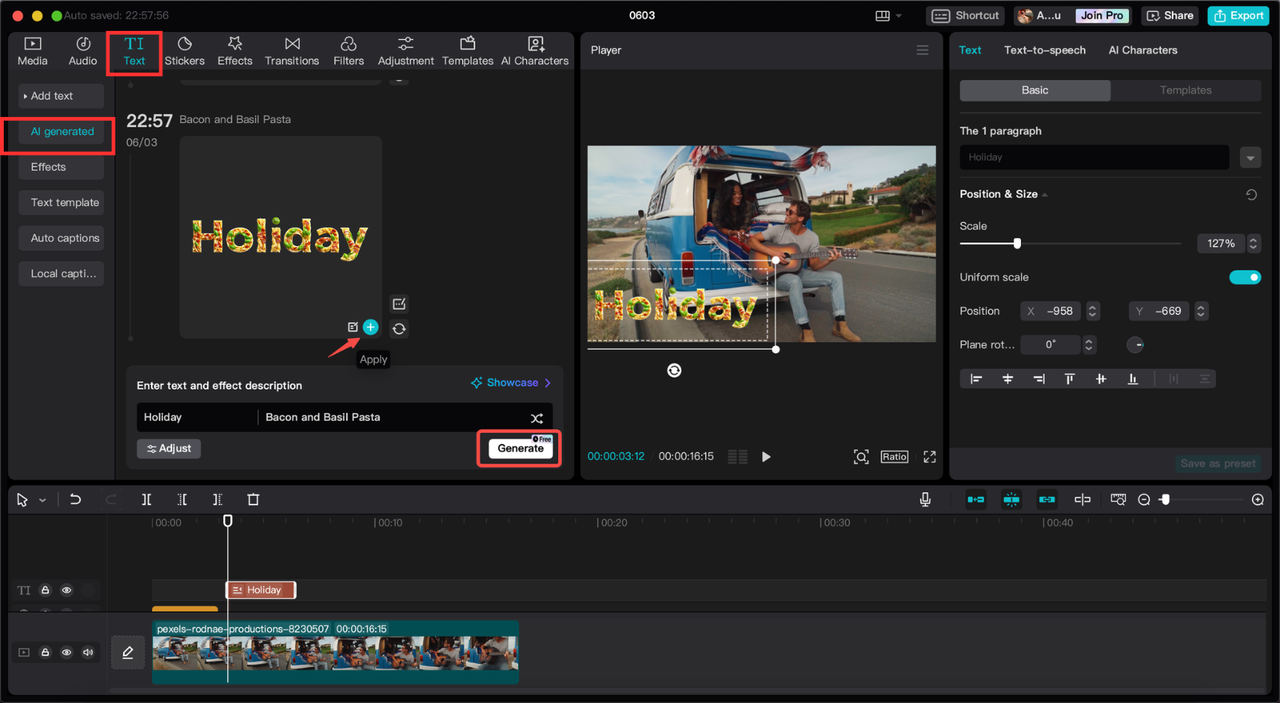Select the Text template category
This screenshot has height=703, width=1280.
click(64, 203)
